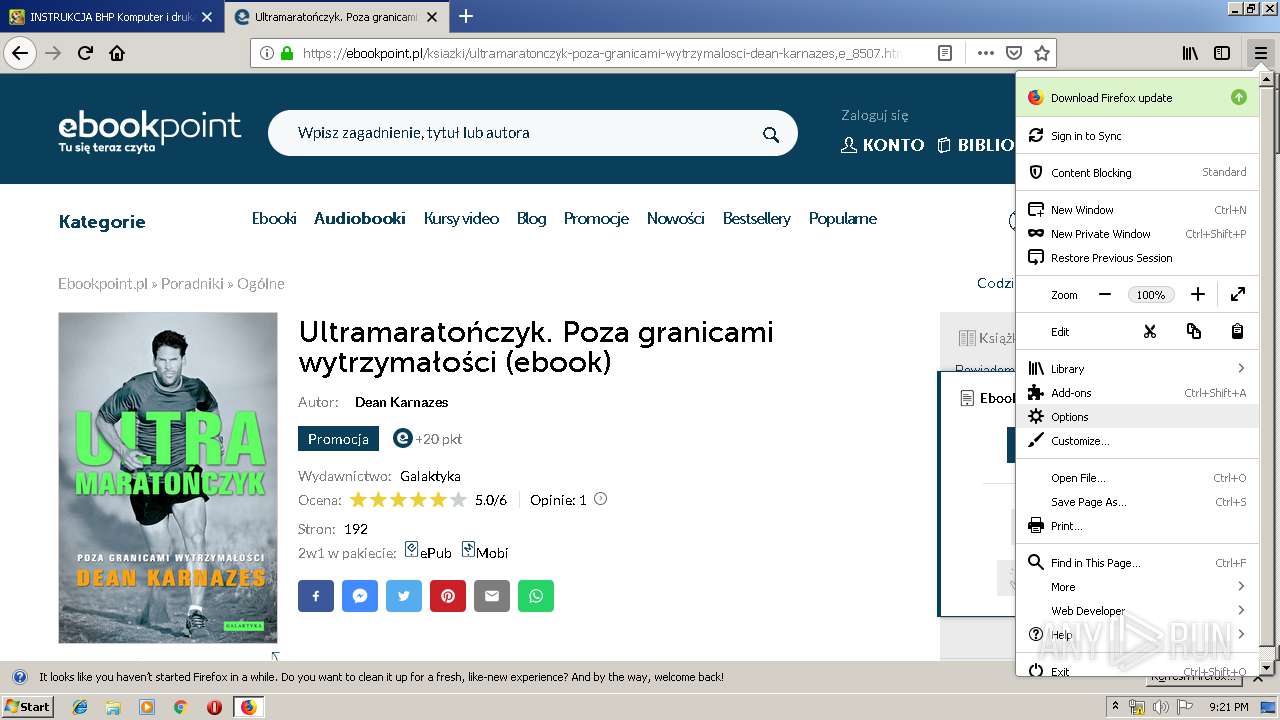Click the Copy icon in Edit row
1280x720 pixels.
pos(1194,331)
